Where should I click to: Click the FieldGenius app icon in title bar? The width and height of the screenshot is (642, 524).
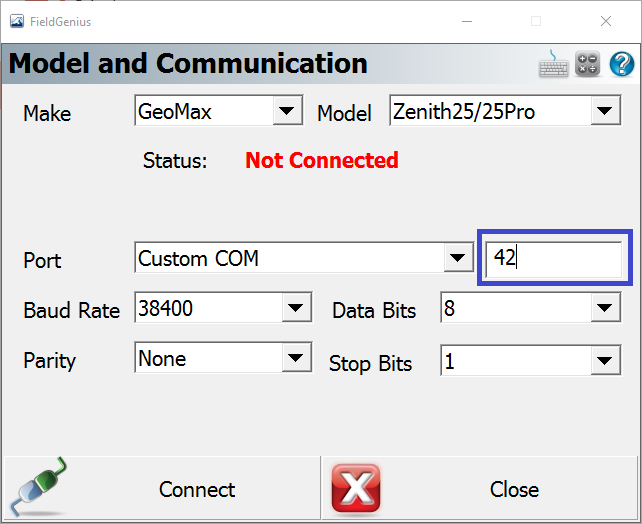click(16, 20)
